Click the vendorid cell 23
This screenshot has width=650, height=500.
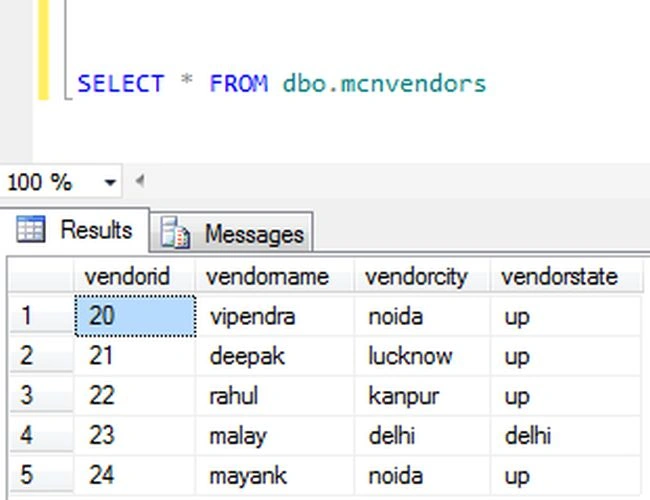pos(135,435)
